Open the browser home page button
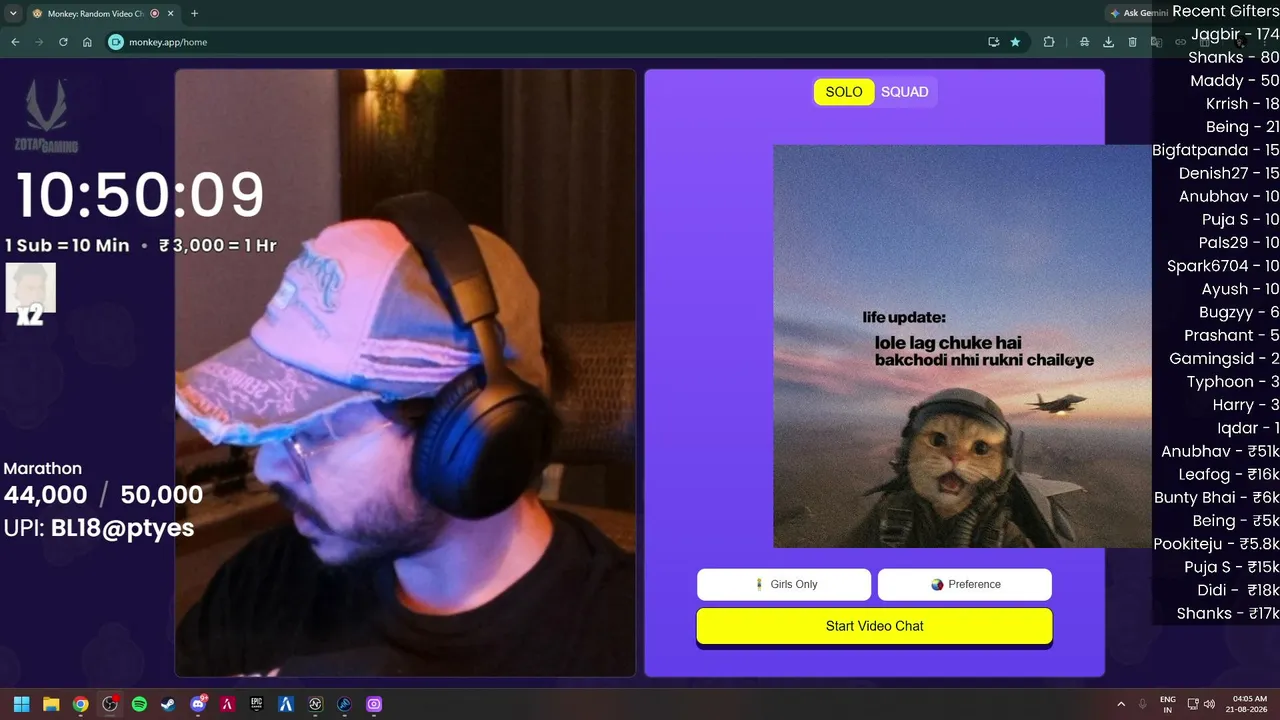The width and height of the screenshot is (1280, 720). 87,42
